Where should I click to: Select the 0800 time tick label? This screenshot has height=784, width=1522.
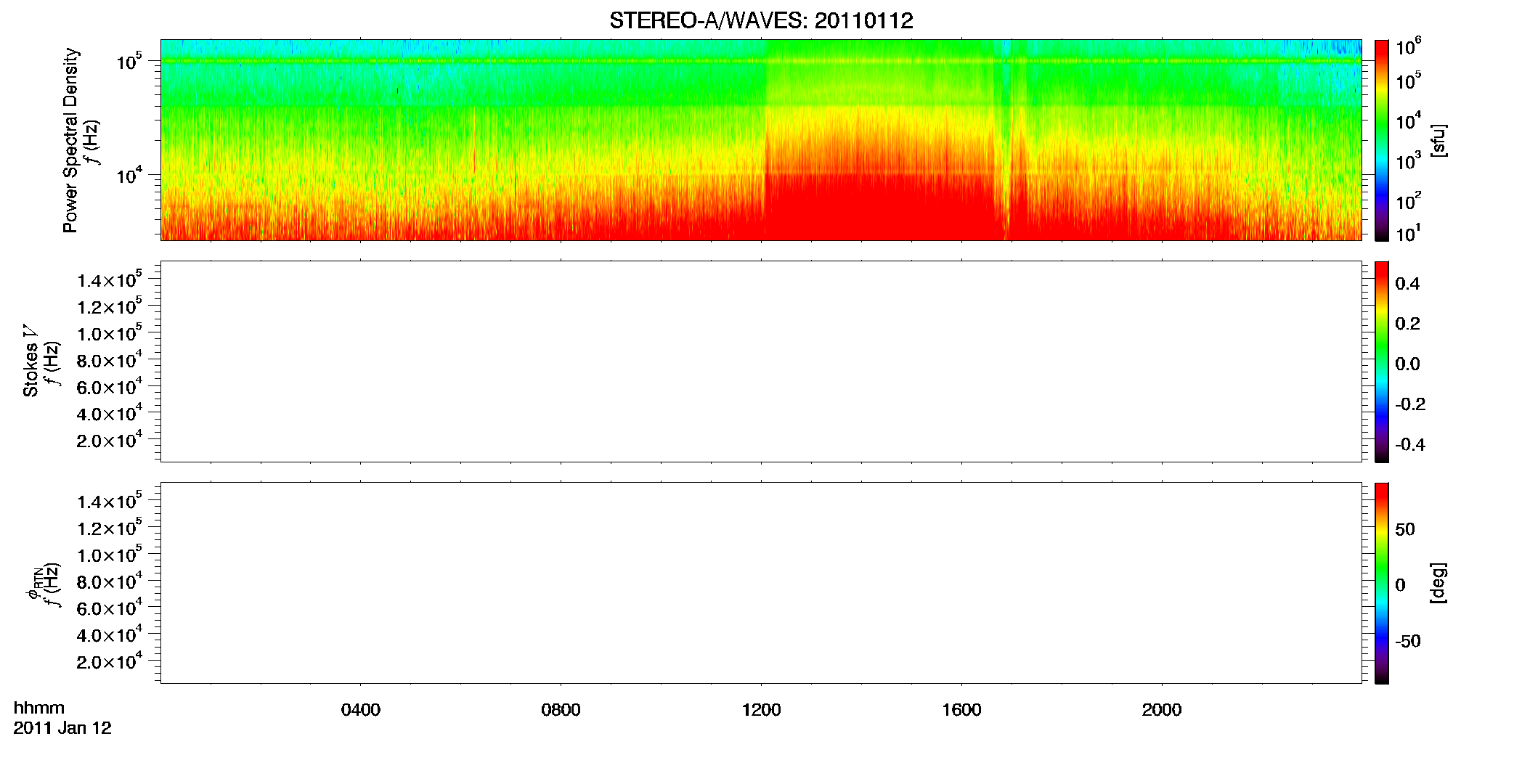click(561, 710)
